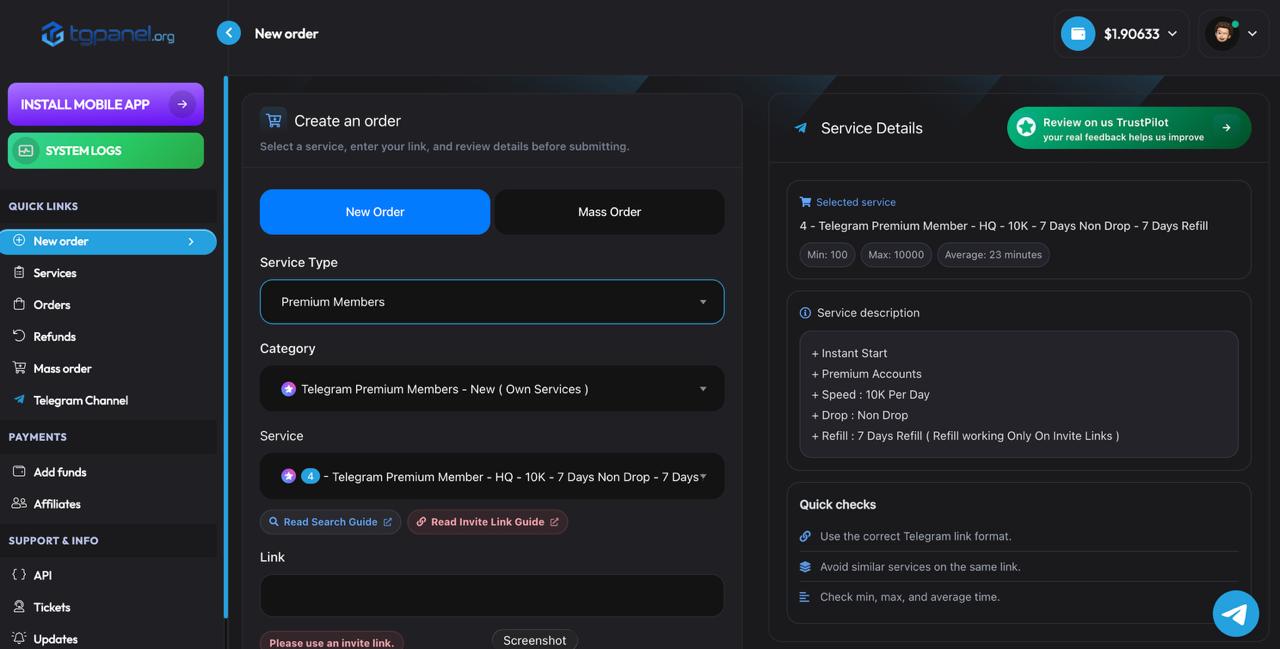1280x649 pixels.
Task: Click the Orders bag icon
Action: 19,304
